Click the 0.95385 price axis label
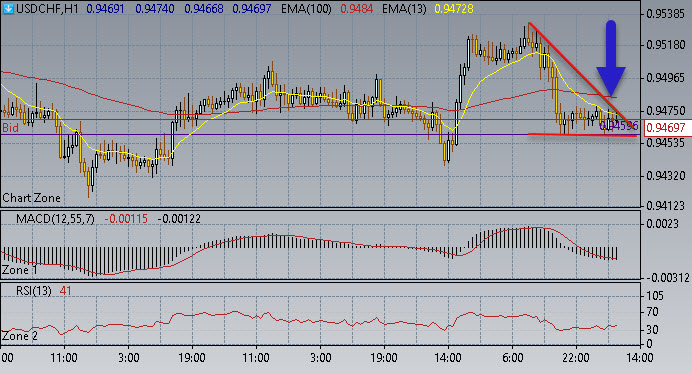This screenshot has width=692, height=374. point(666,14)
